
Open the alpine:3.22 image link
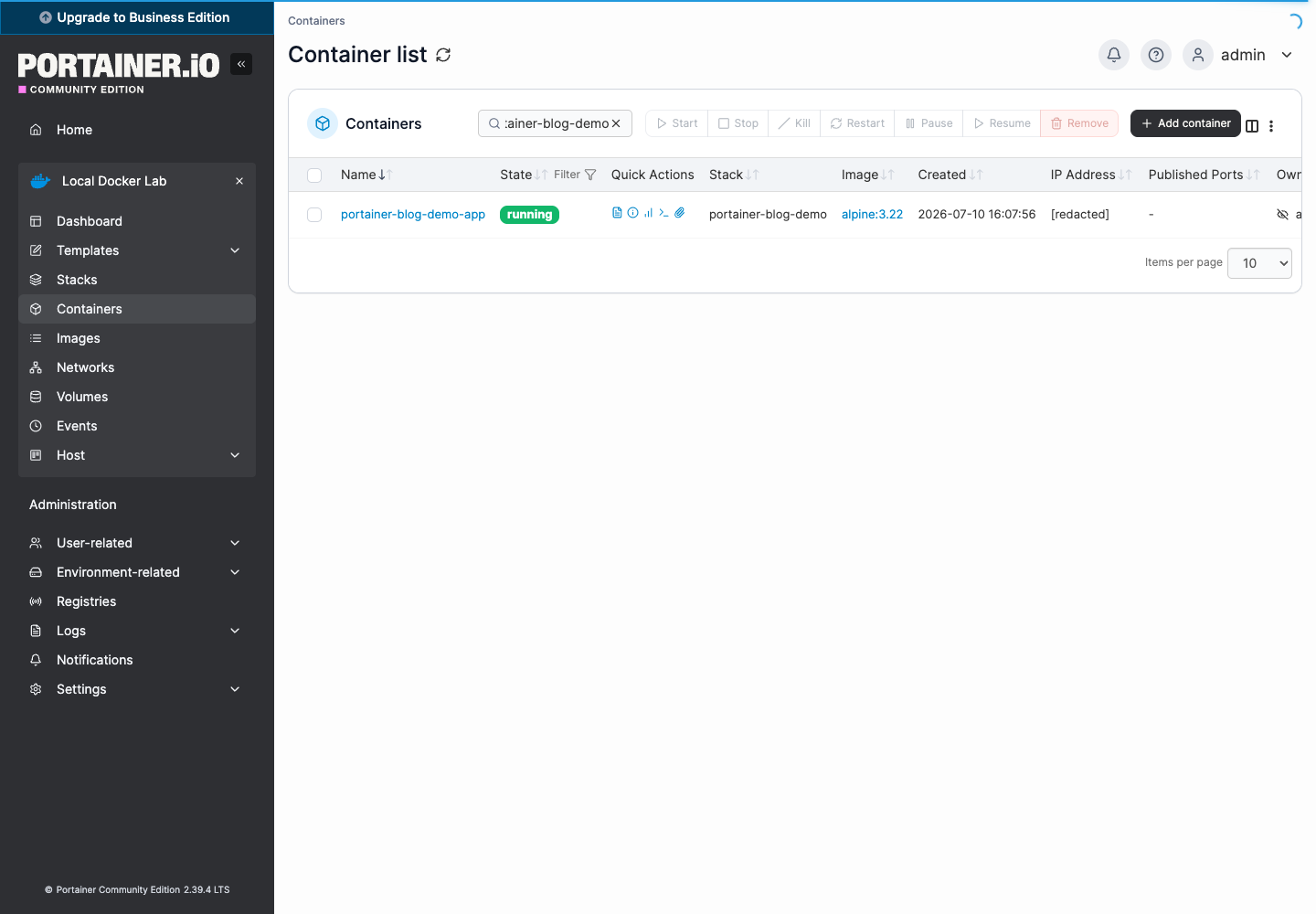click(x=872, y=215)
